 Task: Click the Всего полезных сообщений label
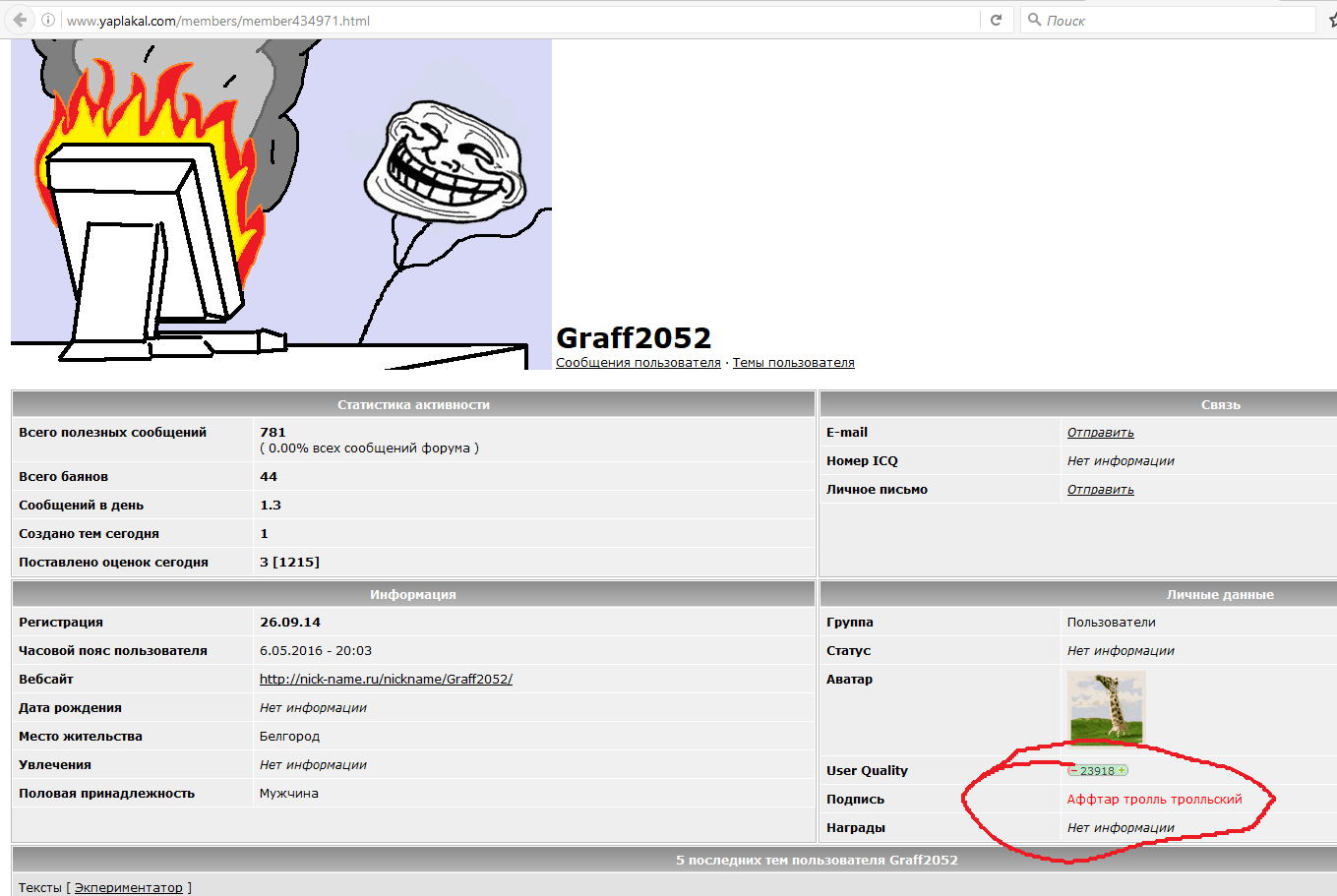(113, 433)
